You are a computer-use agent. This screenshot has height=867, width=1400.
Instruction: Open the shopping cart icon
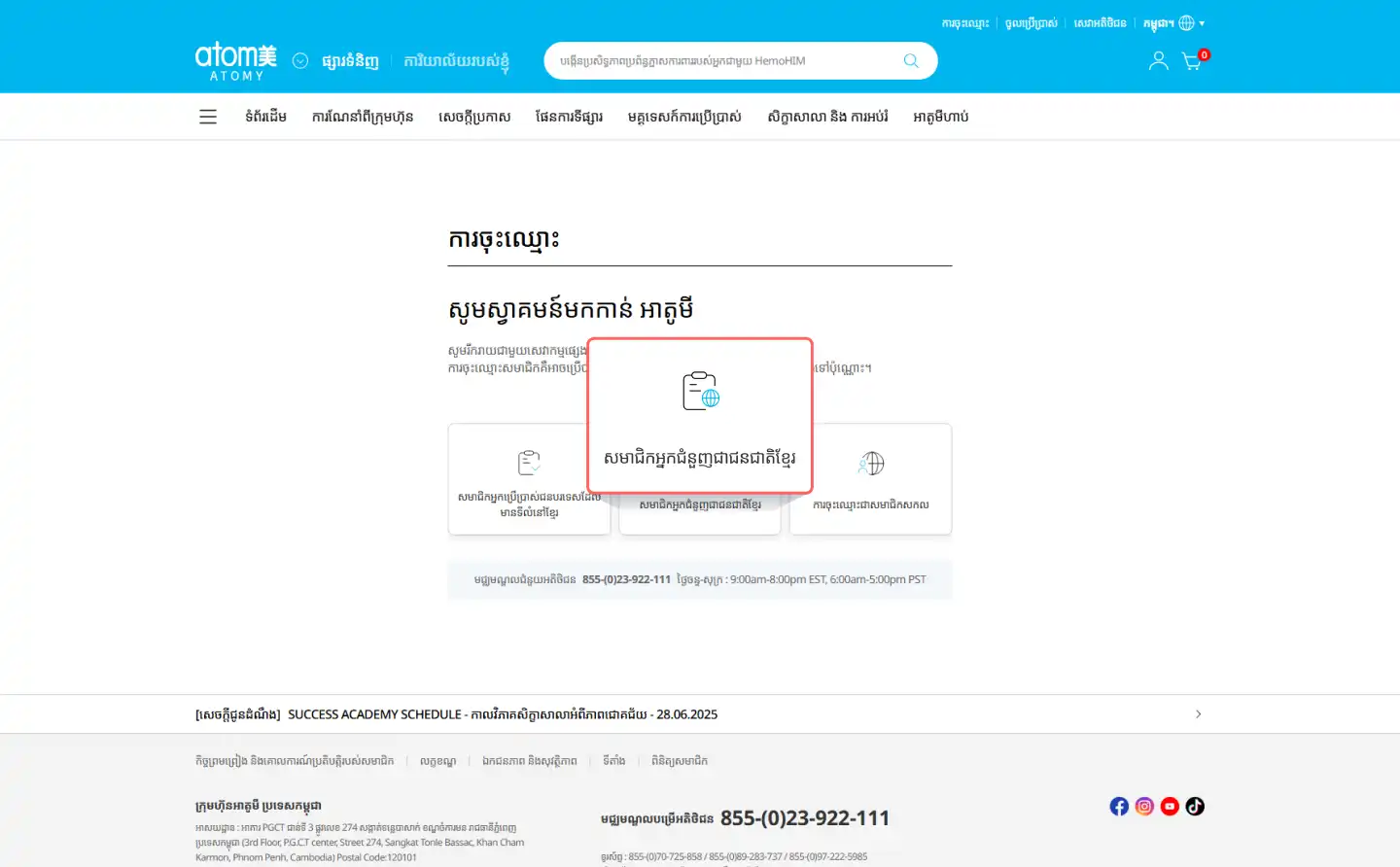pos(1191,61)
